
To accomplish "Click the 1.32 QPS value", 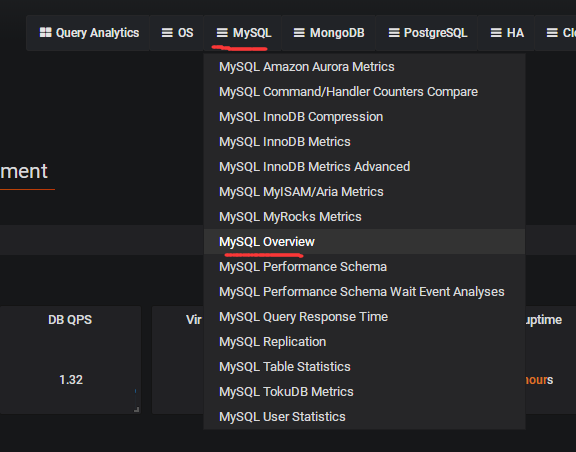I will [x=71, y=380].
